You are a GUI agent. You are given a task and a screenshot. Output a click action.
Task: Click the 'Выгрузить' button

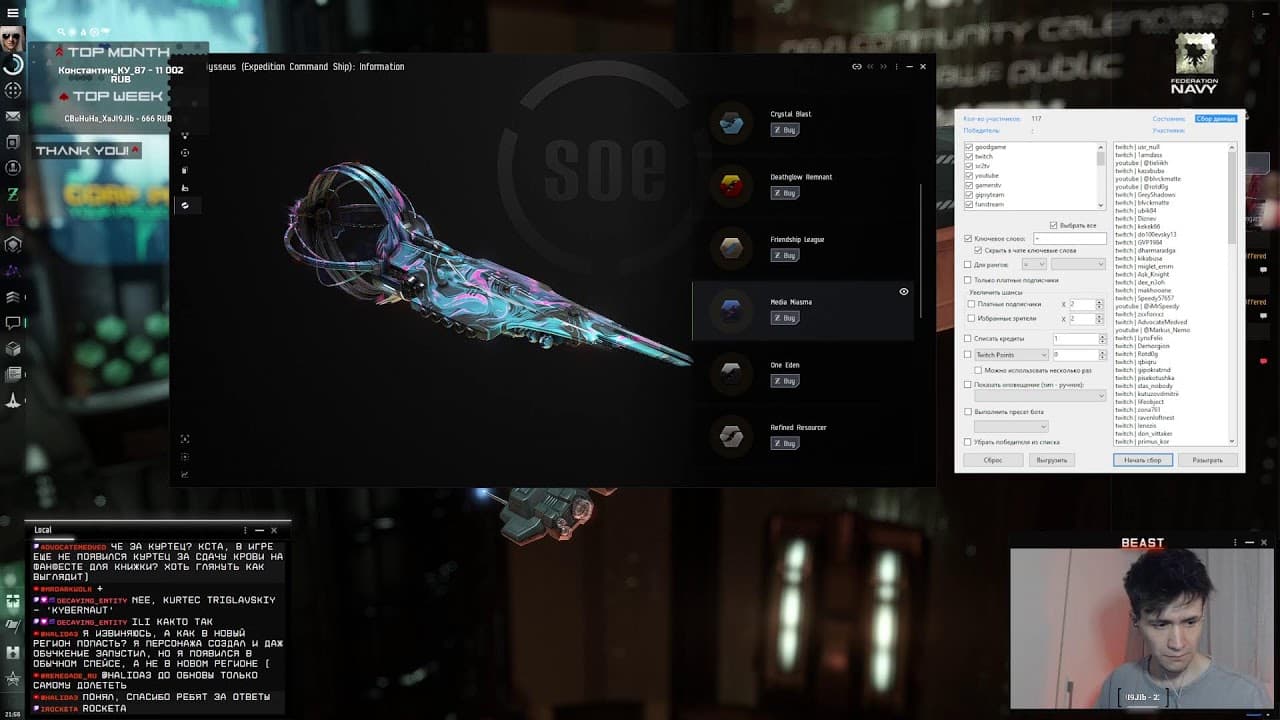coord(1052,460)
